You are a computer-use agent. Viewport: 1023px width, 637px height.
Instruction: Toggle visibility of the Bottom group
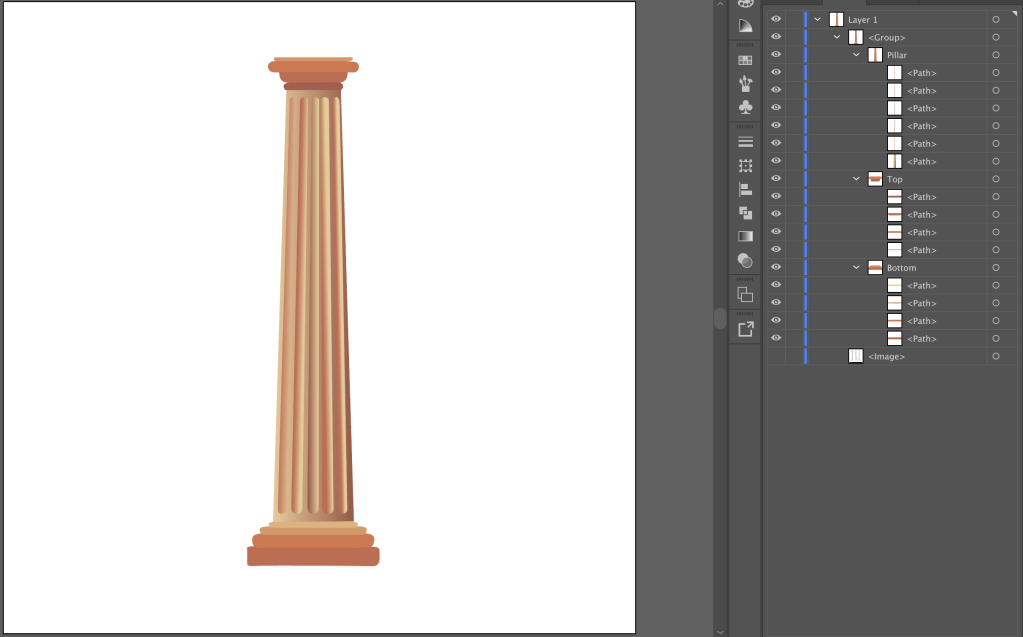pos(776,268)
